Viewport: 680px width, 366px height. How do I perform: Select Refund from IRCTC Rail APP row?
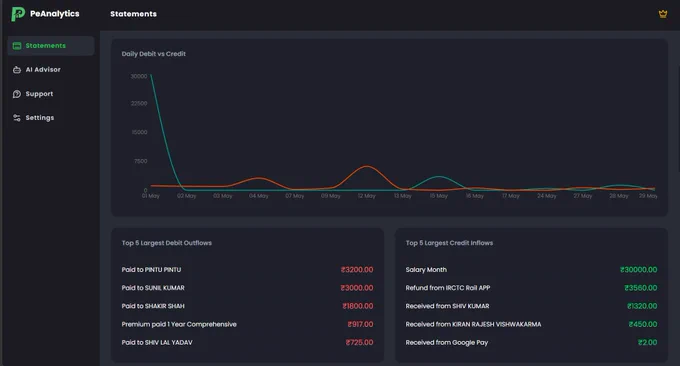tap(531, 288)
